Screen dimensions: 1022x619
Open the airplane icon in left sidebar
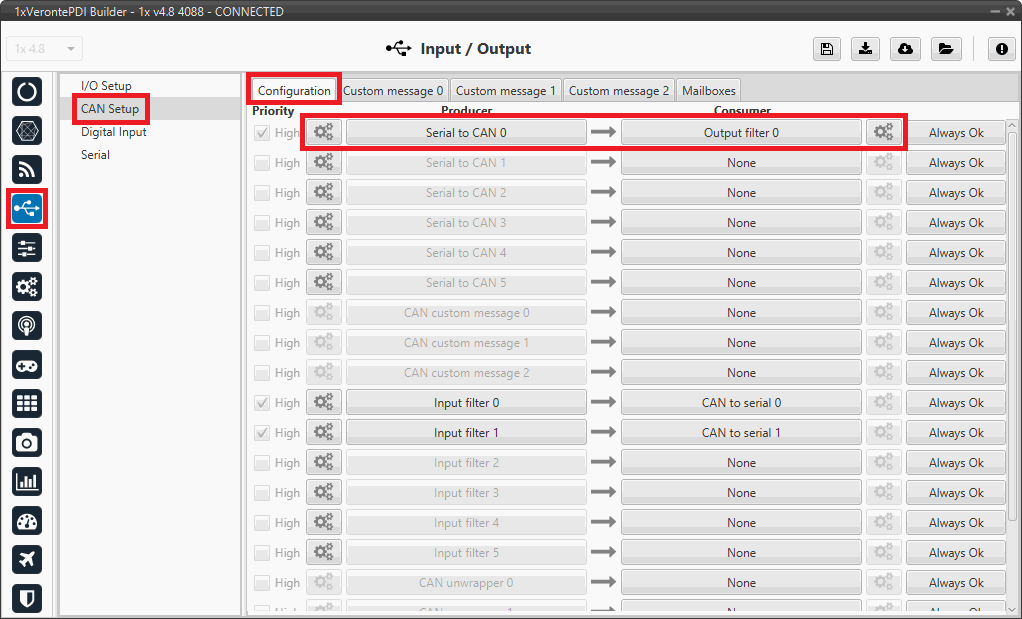tap(27, 559)
